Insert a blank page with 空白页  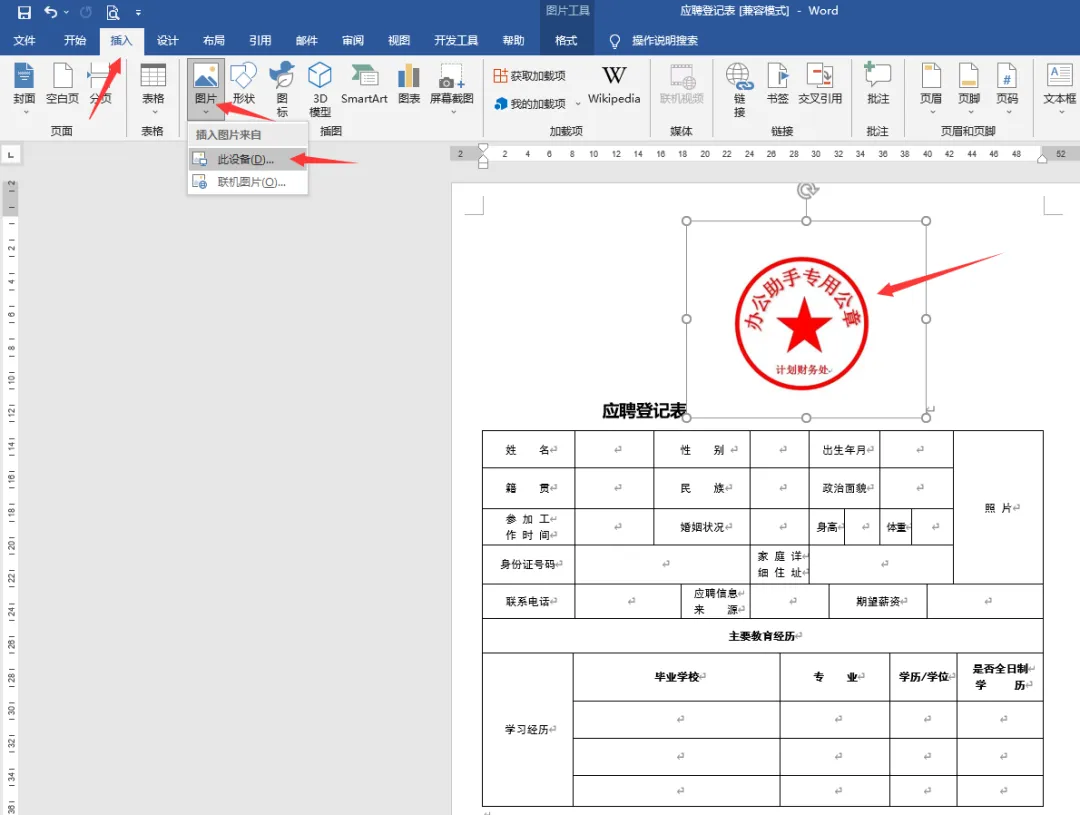[x=63, y=84]
